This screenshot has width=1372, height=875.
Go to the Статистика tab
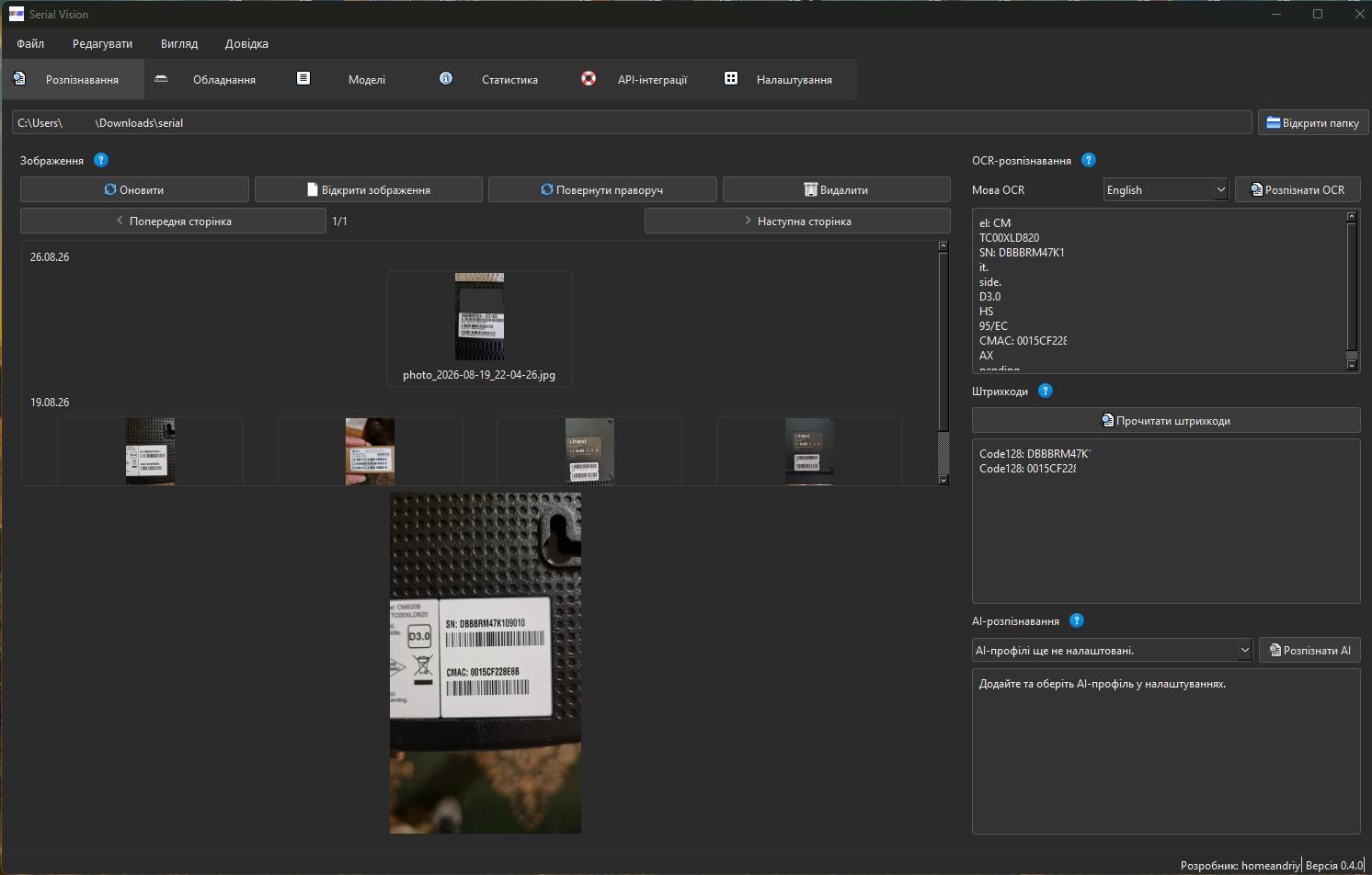pos(501,79)
